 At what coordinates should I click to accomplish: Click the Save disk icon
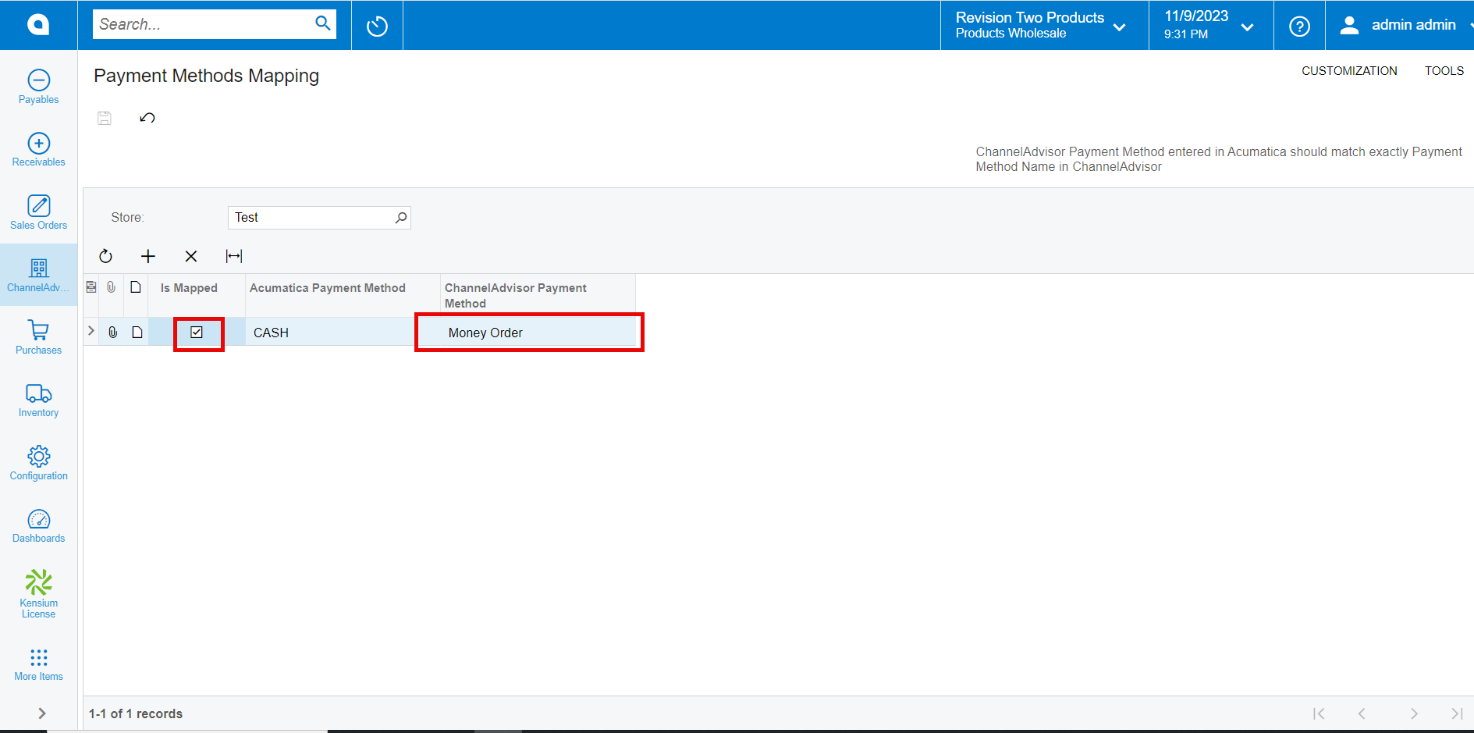[104, 118]
